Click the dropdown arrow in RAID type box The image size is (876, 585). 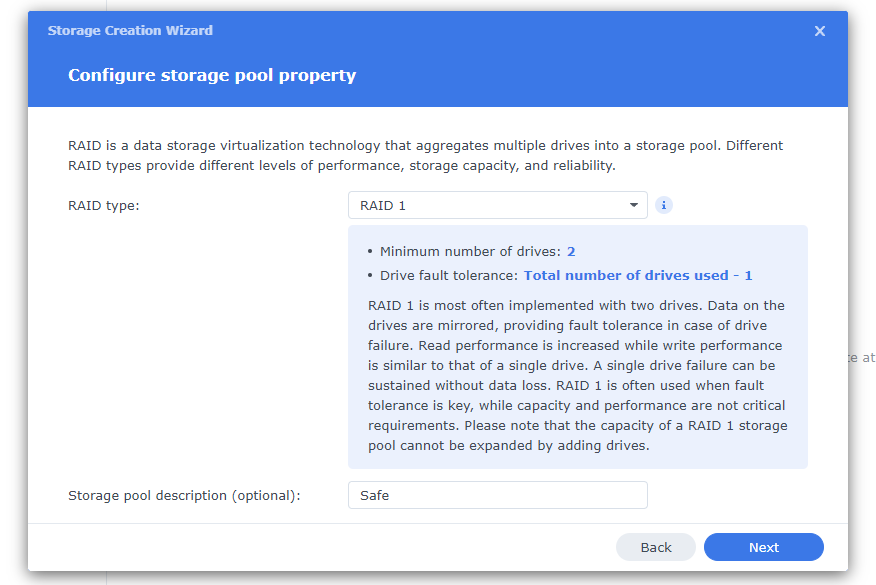point(634,205)
